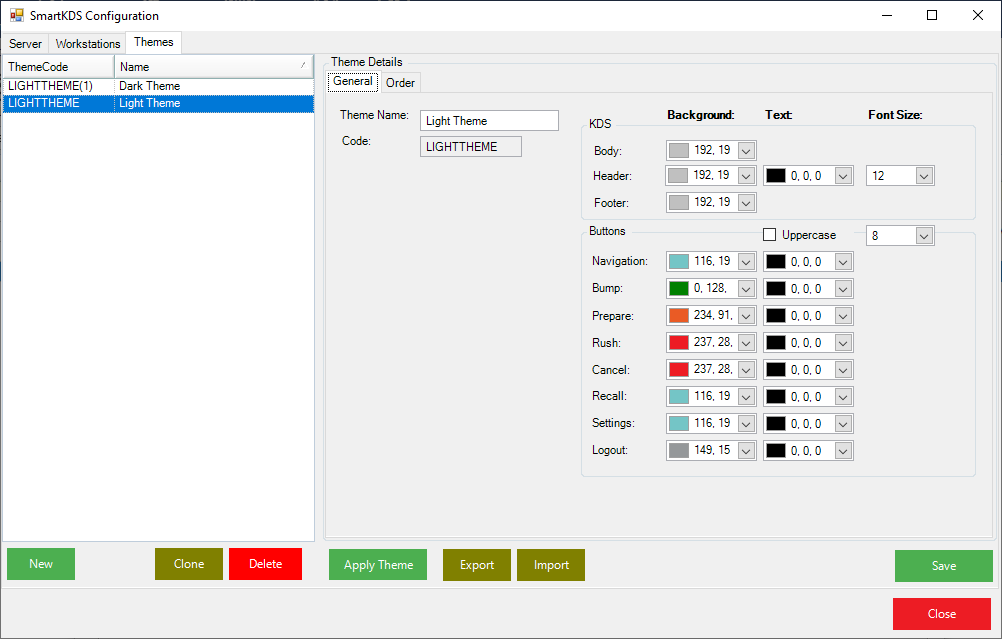This screenshot has width=1002, height=639.
Task: Switch to the Order tab
Action: tap(400, 83)
